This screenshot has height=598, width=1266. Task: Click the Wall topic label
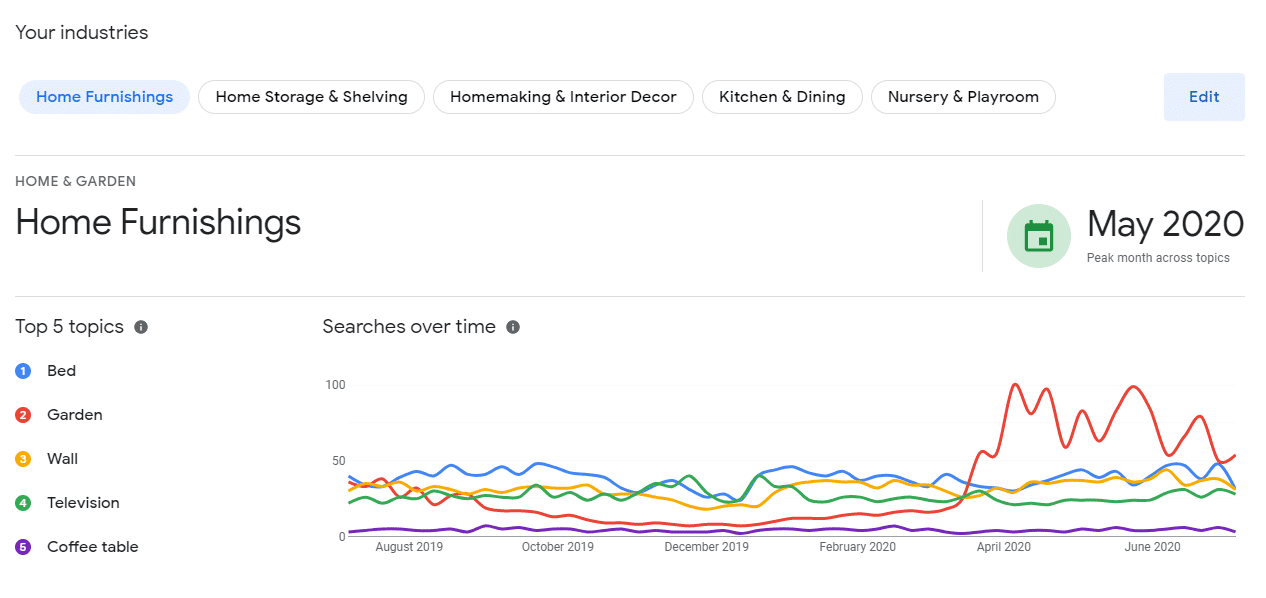click(62, 459)
